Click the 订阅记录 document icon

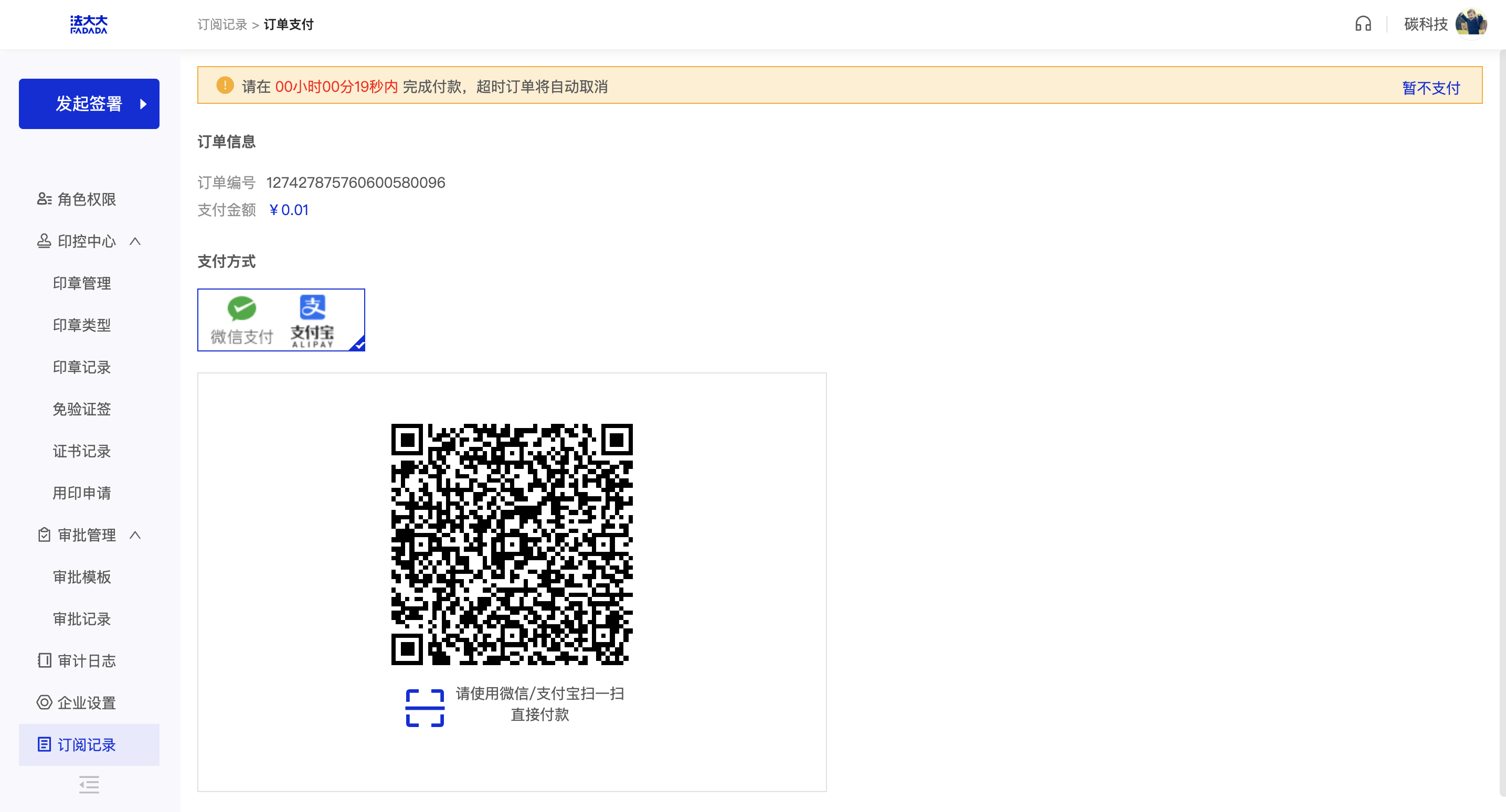45,744
